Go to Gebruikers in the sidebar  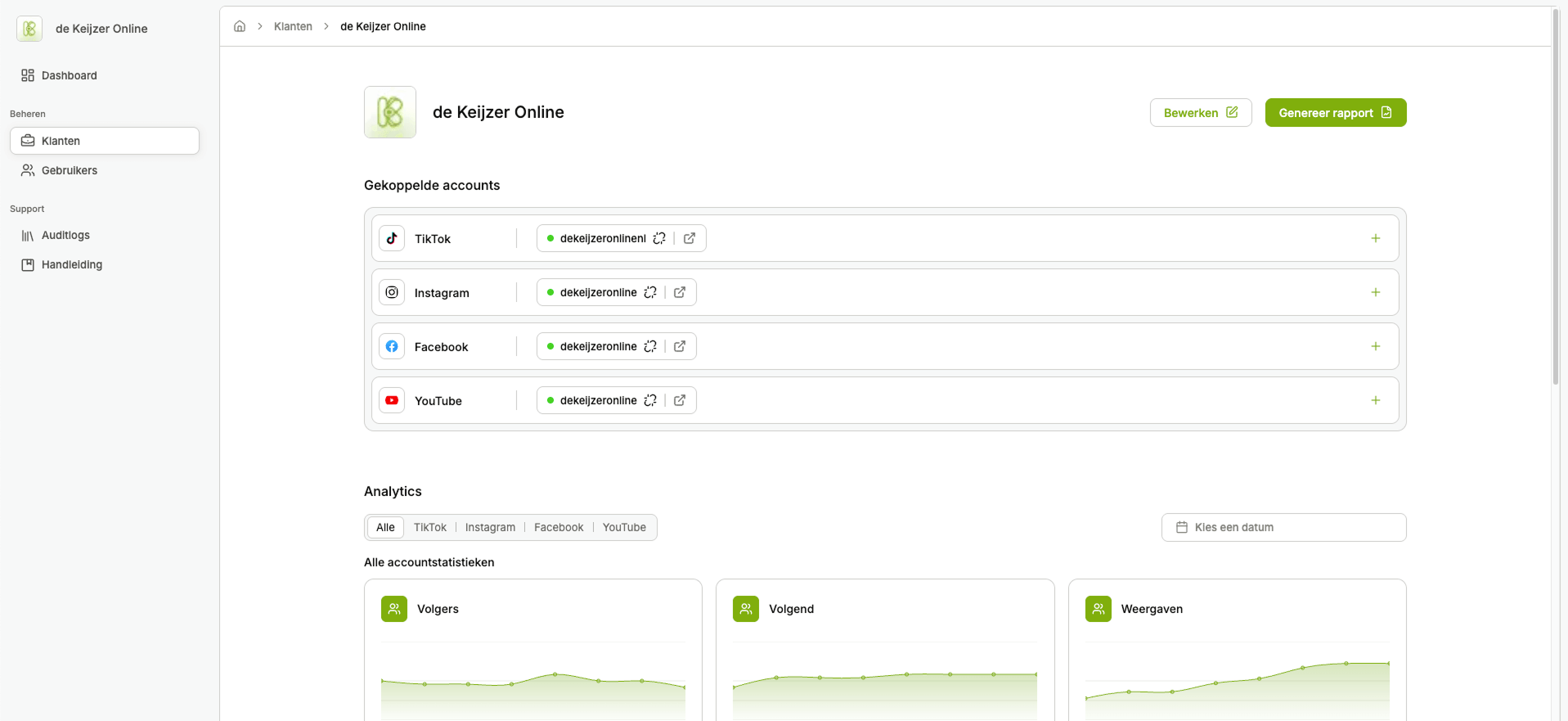pyautogui.click(x=69, y=170)
